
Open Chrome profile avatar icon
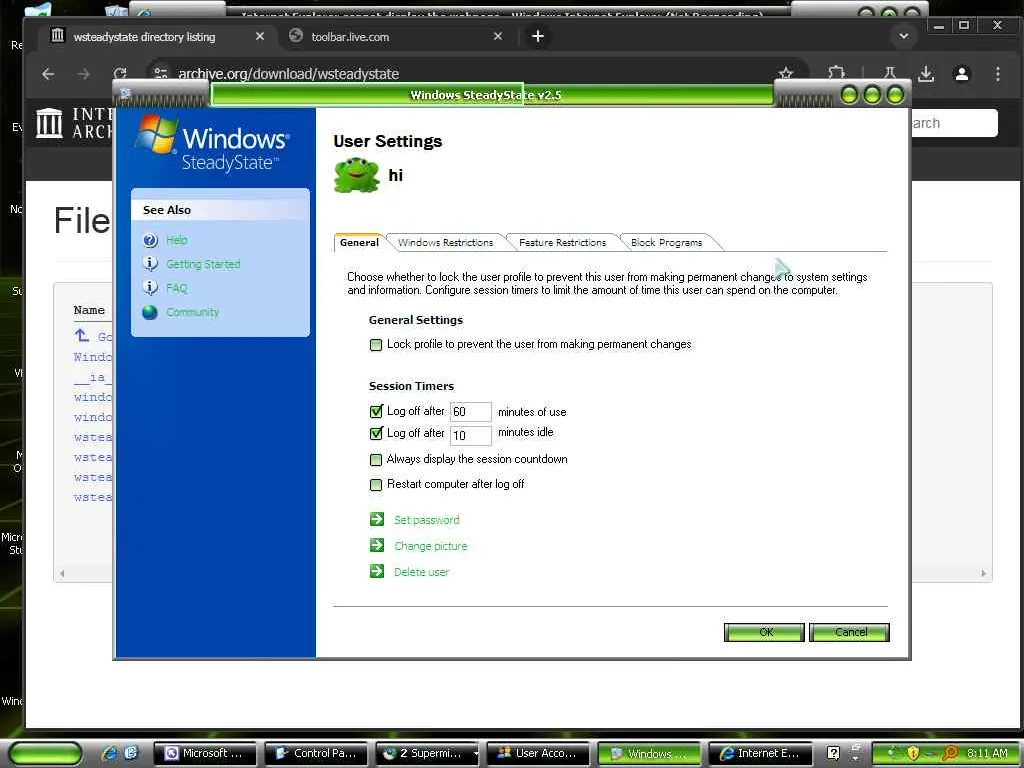tap(962, 74)
